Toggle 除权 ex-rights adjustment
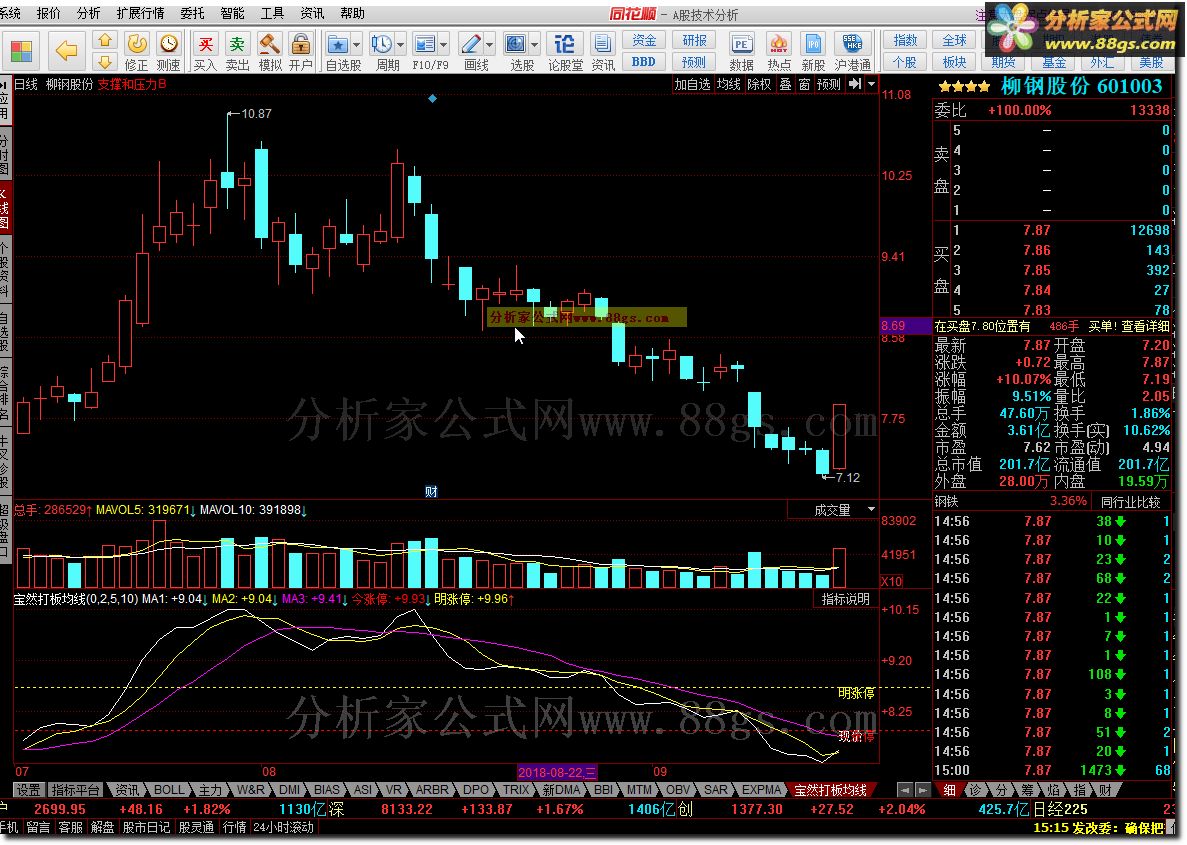 click(759, 84)
